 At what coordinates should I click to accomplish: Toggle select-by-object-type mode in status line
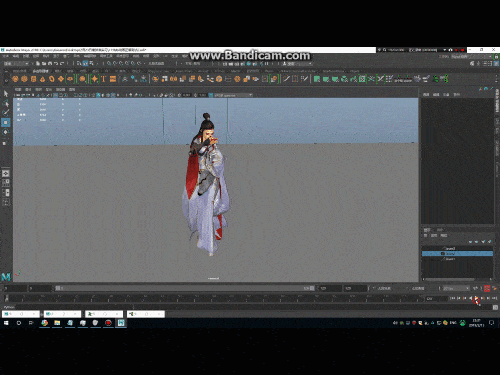[85, 63]
